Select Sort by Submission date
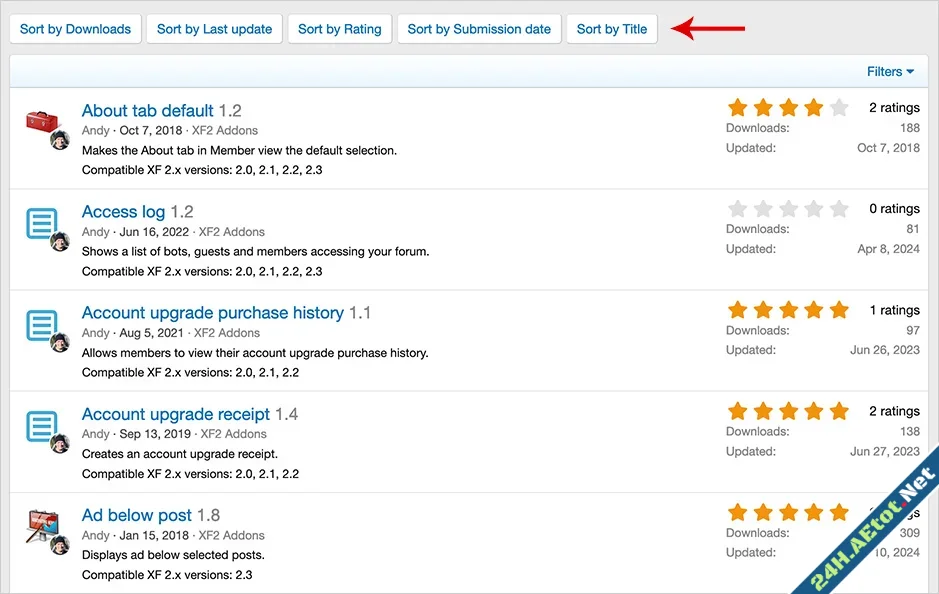This screenshot has width=939, height=594. [478, 29]
